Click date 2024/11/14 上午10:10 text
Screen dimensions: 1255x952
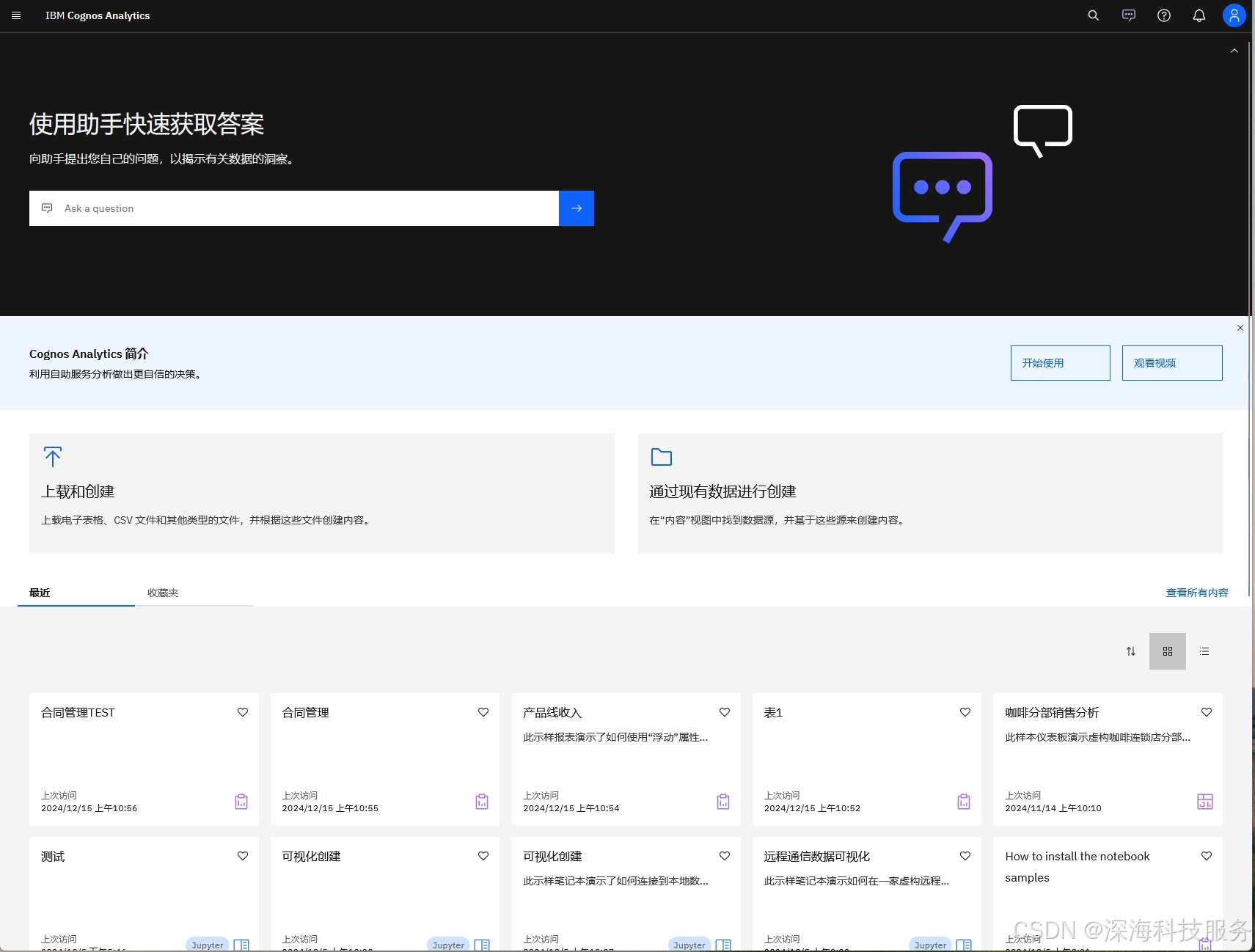[x=1053, y=808]
